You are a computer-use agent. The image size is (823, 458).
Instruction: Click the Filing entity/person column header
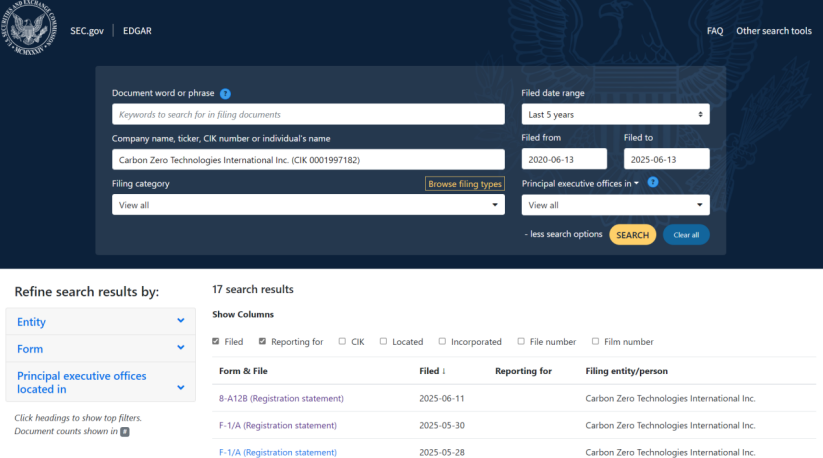(x=627, y=371)
